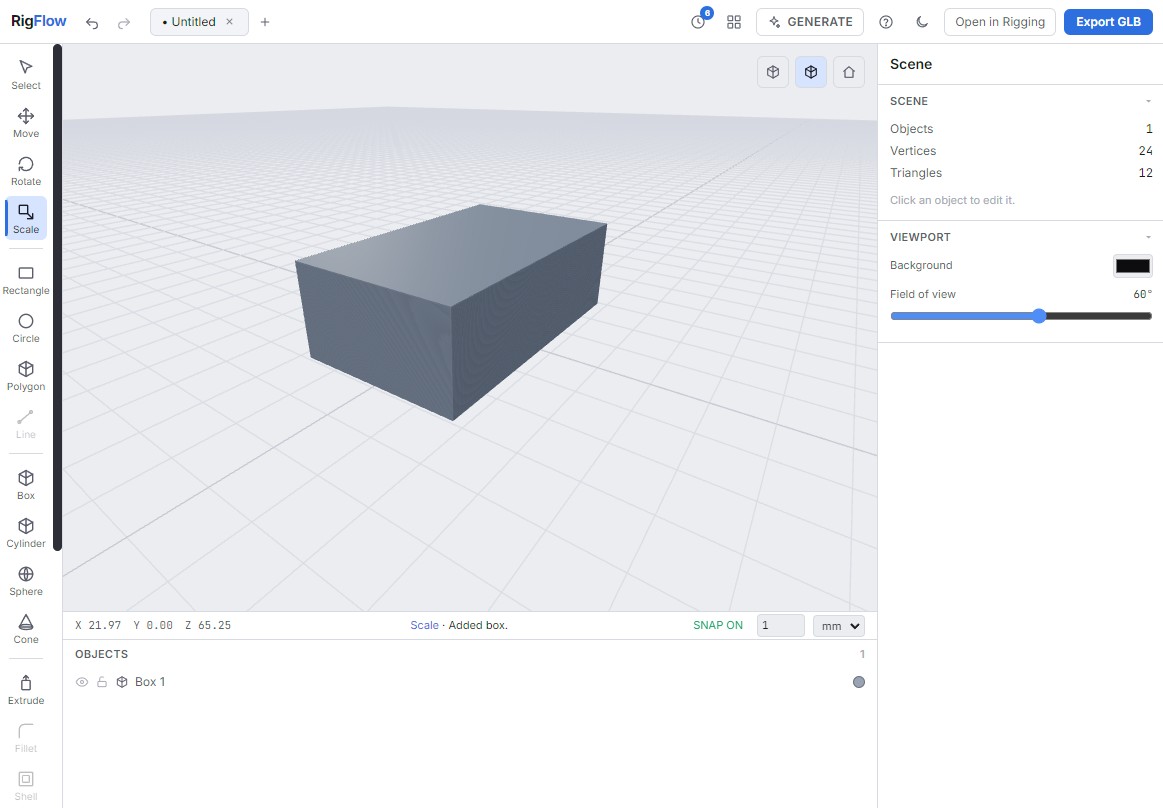Image resolution: width=1163 pixels, height=808 pixels.
Task: Click the Scale tool
Action: click(26, 218)
